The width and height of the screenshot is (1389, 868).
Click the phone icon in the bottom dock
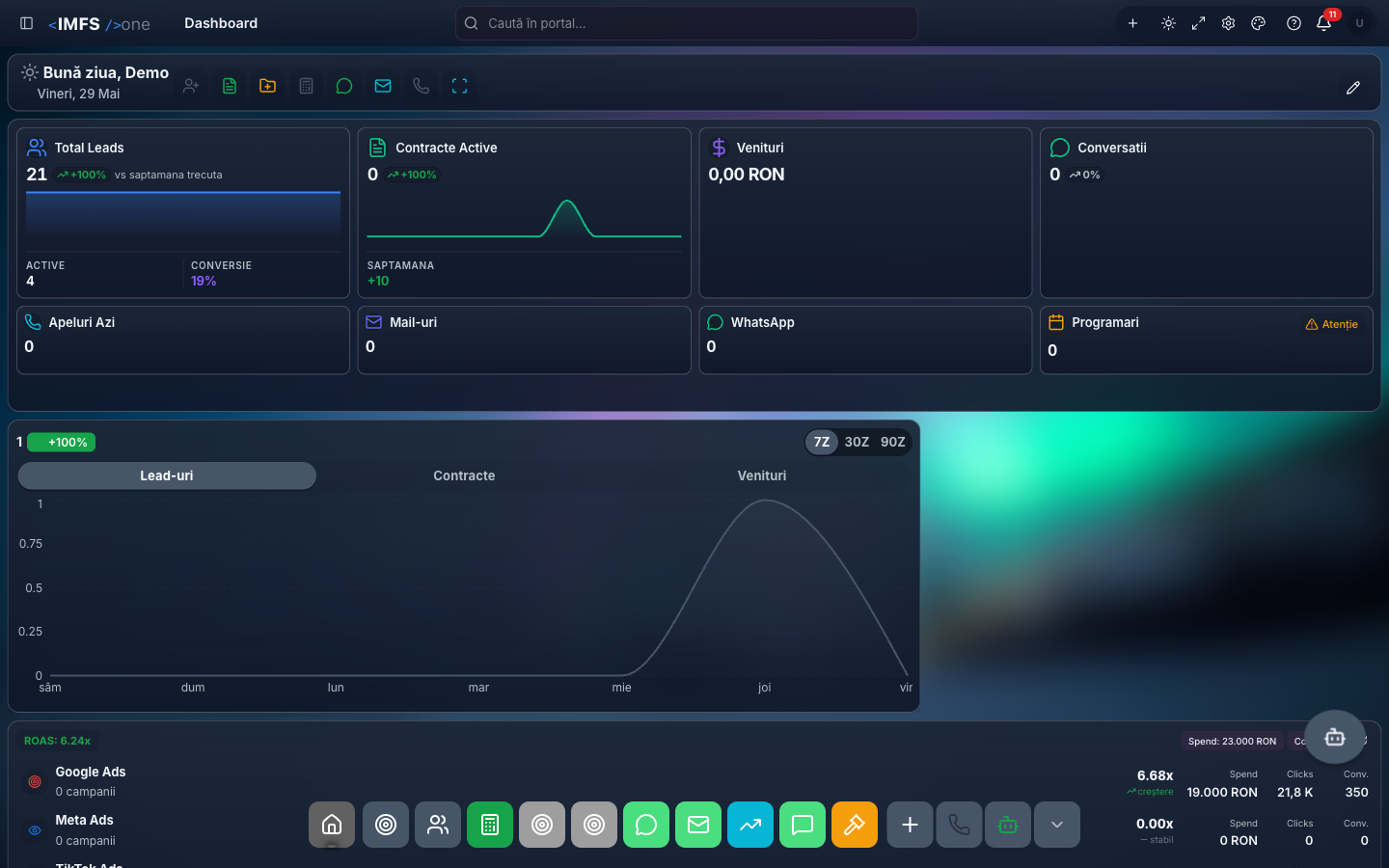(959, 825)
